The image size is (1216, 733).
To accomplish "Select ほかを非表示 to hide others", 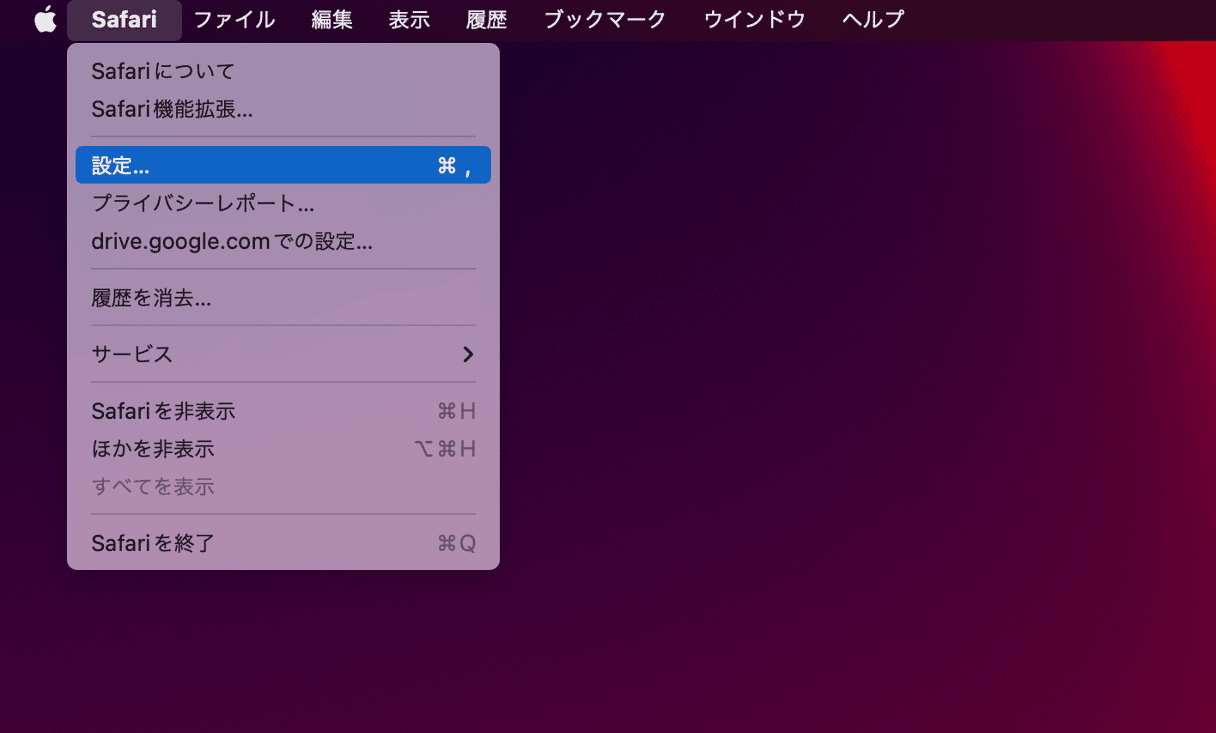I will pyautogui.click(x=153, y=449).
